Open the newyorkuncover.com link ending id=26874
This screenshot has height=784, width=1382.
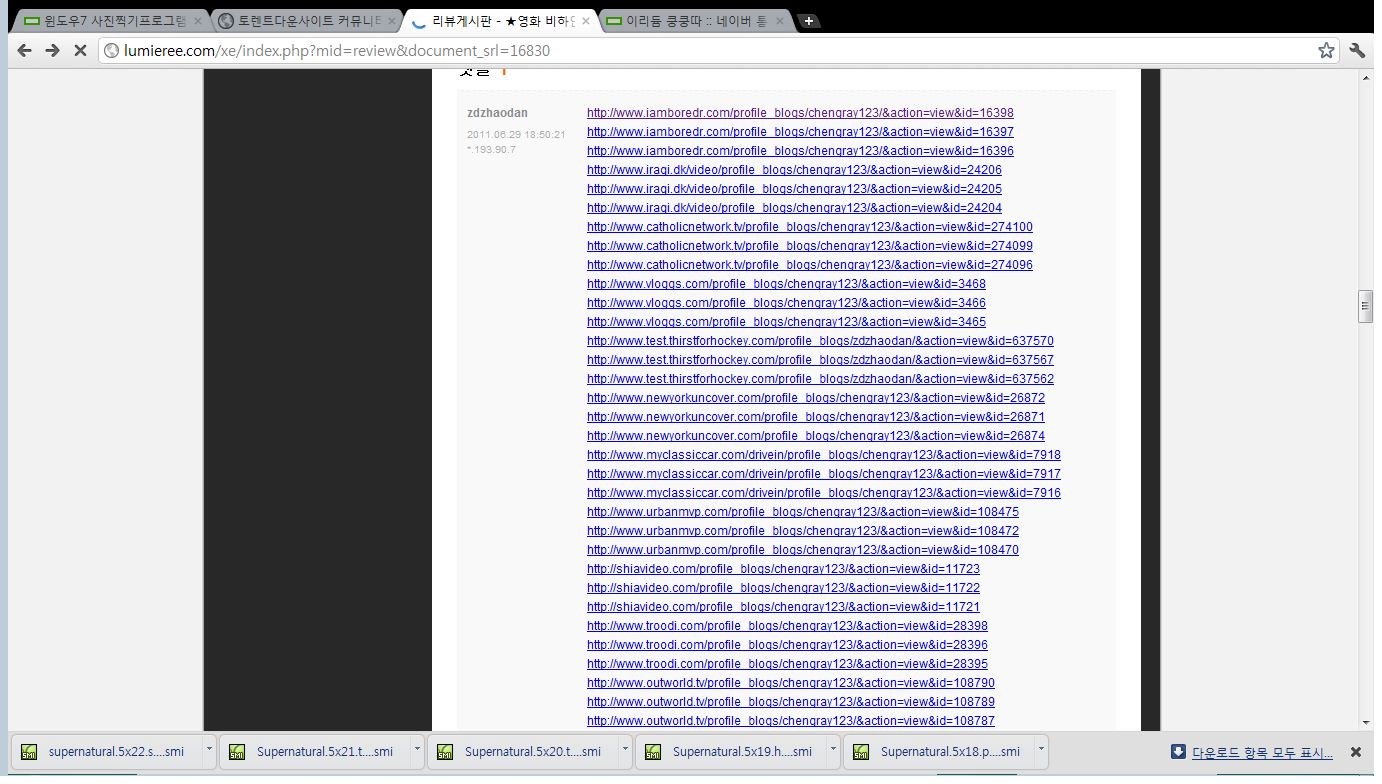(816, 436)
